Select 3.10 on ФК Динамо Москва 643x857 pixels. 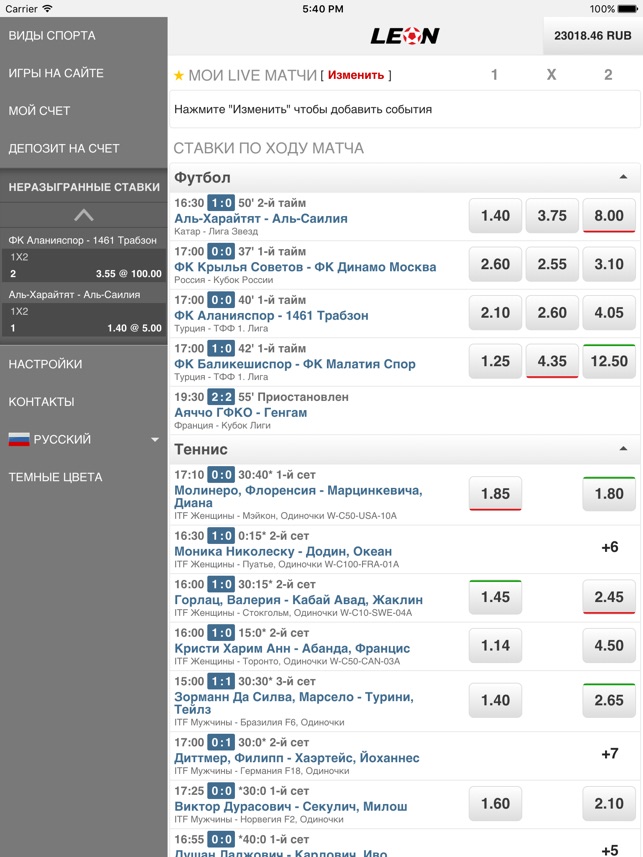click(609, 264)
